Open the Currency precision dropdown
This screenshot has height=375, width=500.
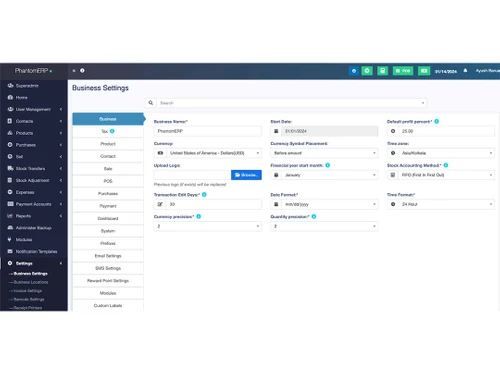[208, 226]
